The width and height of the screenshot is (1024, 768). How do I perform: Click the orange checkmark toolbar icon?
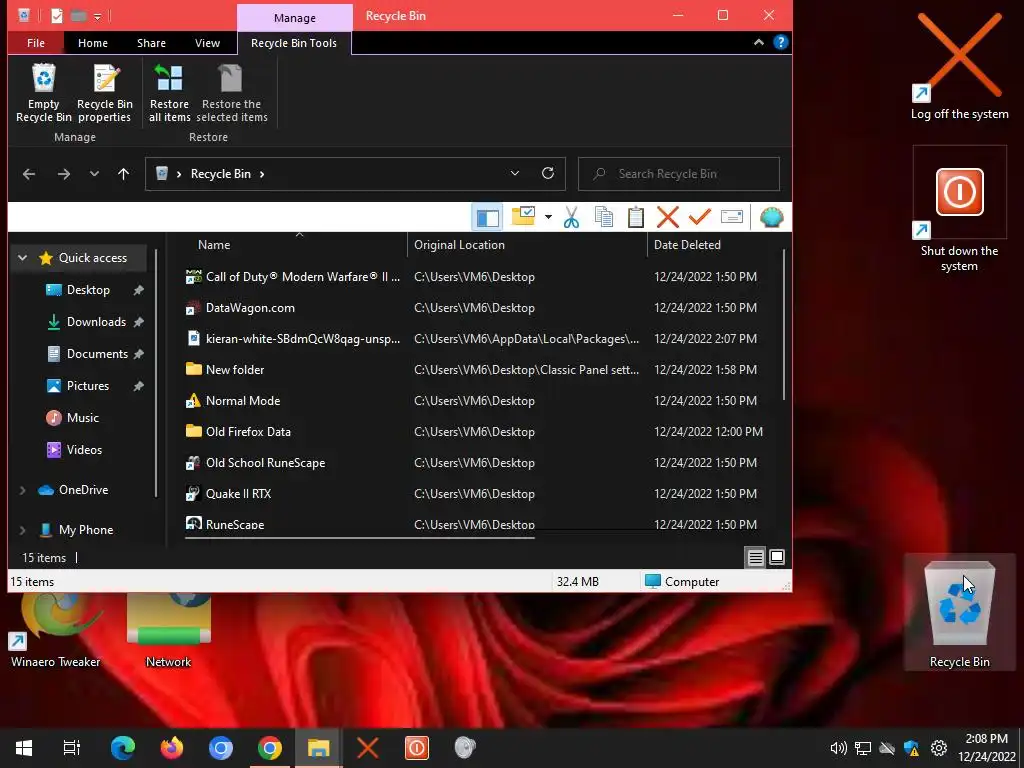[x=699, y=217]
